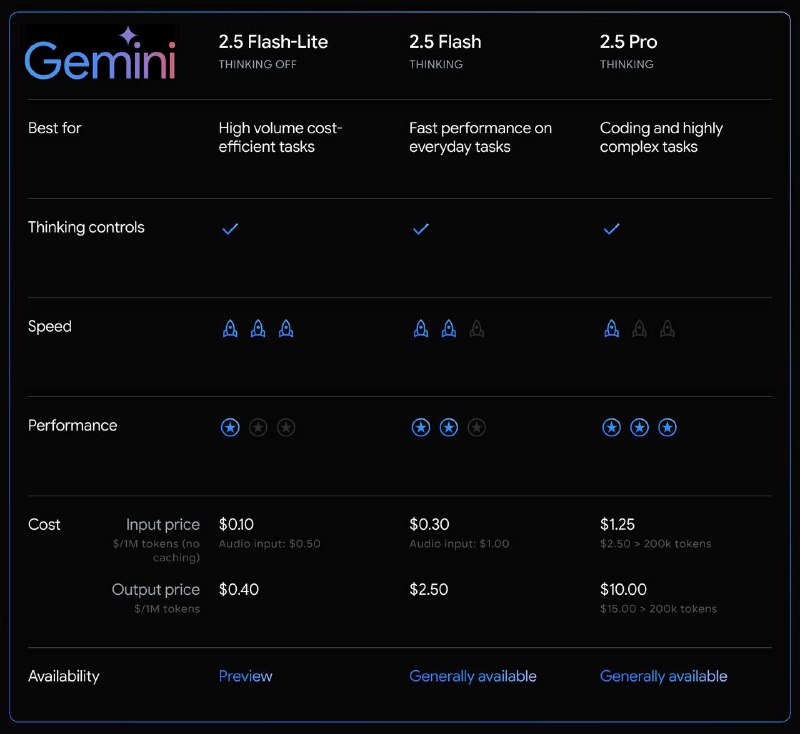Viewport: 800px width, 734px height.
Task: Click the 'Output price' label
Action: pos(156,590)
